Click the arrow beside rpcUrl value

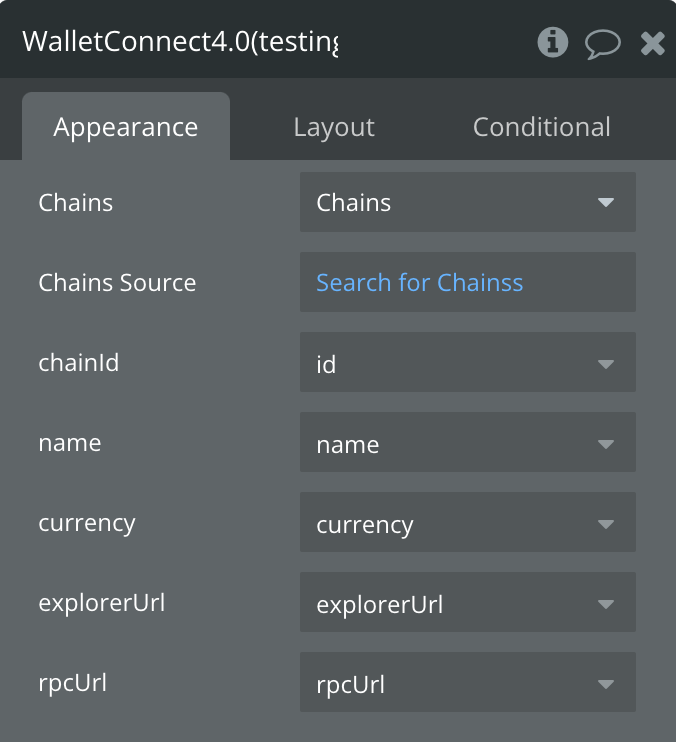605,684
